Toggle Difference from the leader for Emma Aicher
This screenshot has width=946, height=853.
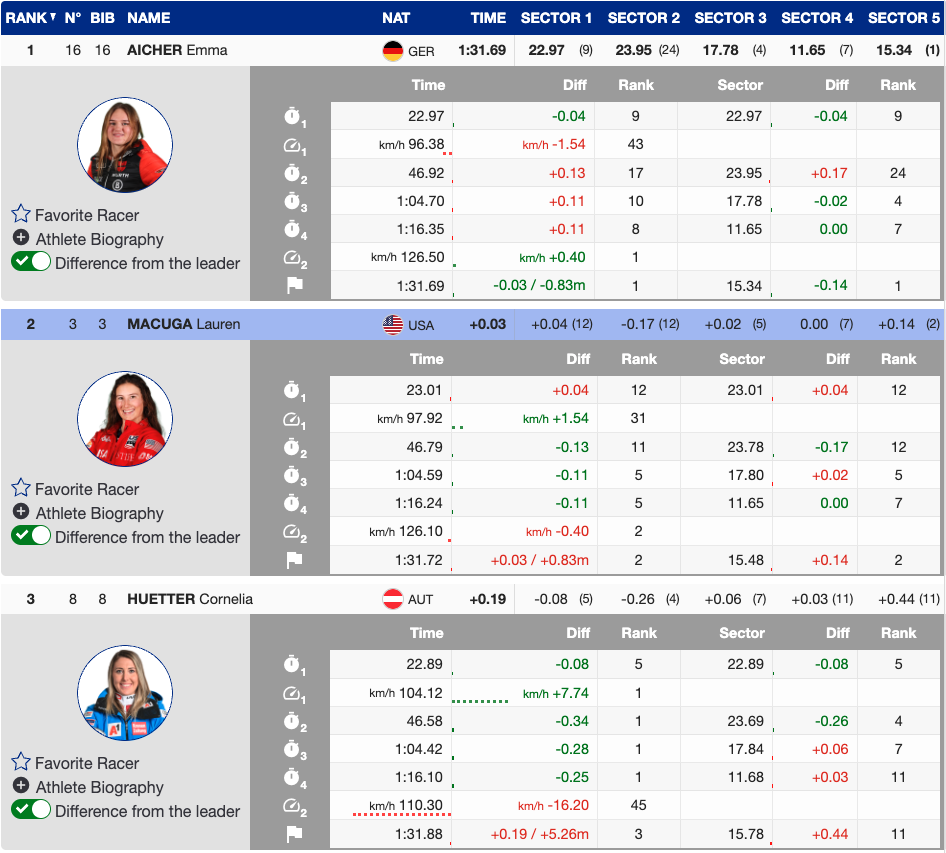[x=31, y=262]
